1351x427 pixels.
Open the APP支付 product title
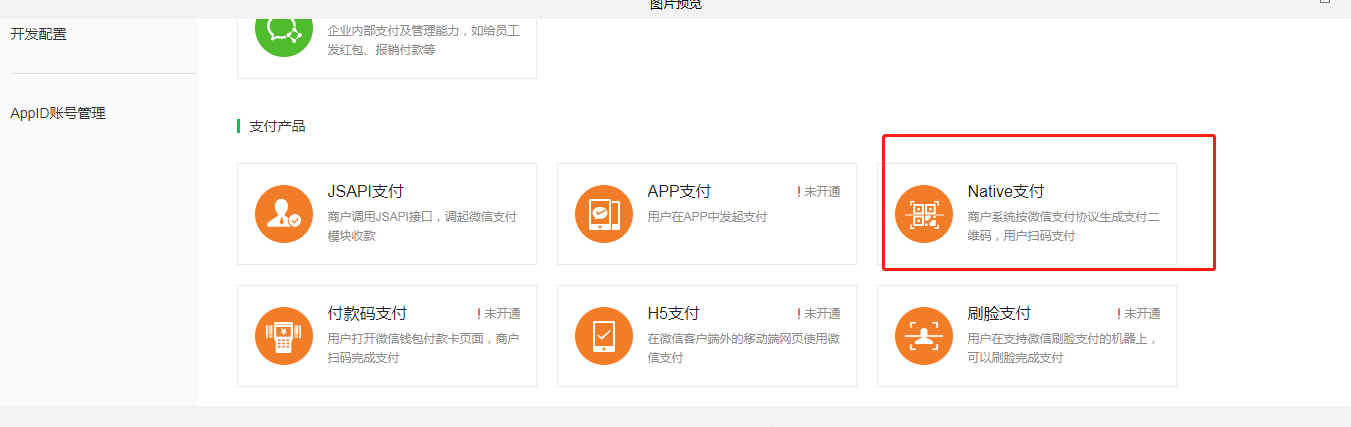tap(679, 191)
